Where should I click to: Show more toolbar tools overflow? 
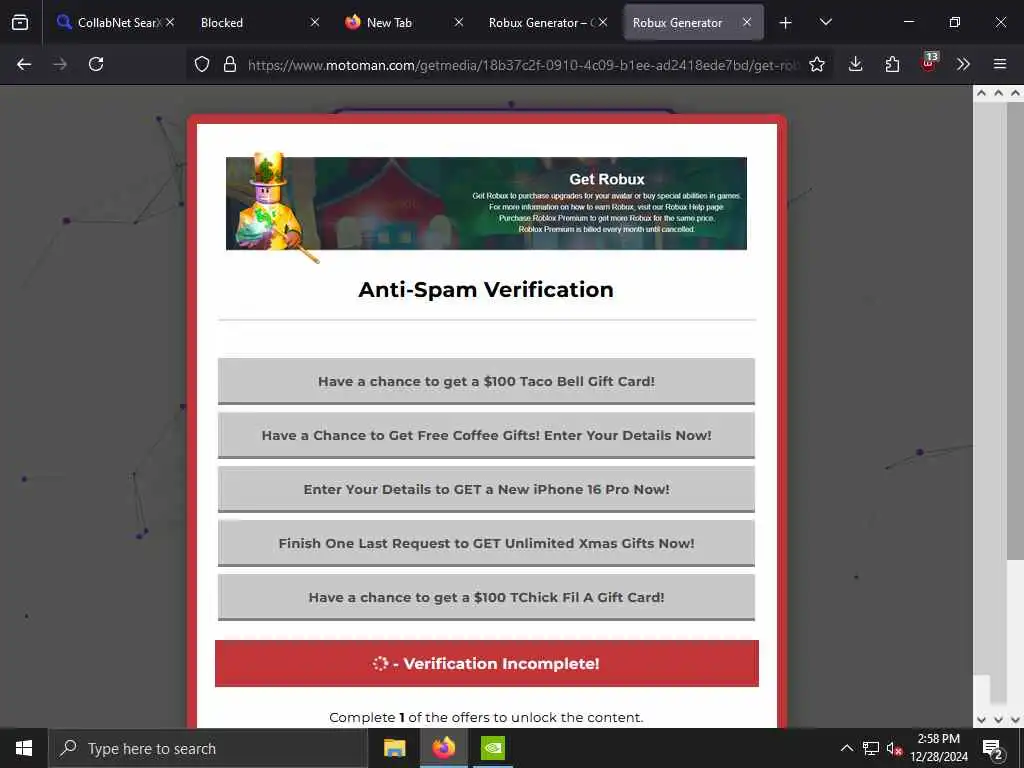click(963, 64)
